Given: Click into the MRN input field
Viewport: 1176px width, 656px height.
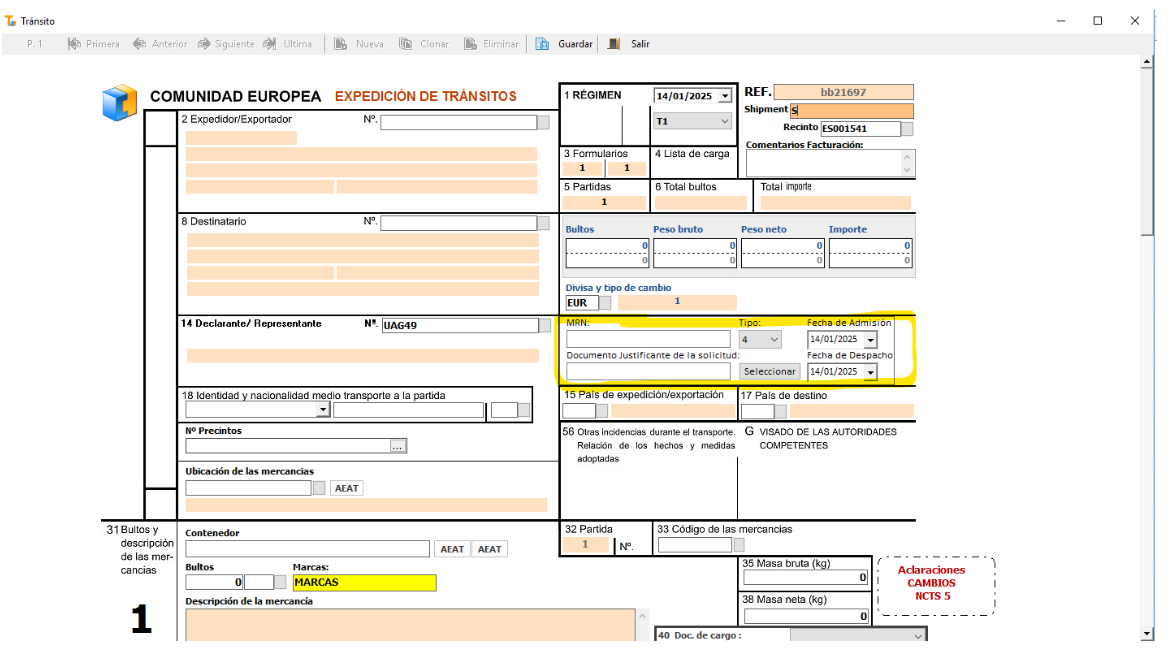Looking at the screenshot, I should (x=648, y=340).
